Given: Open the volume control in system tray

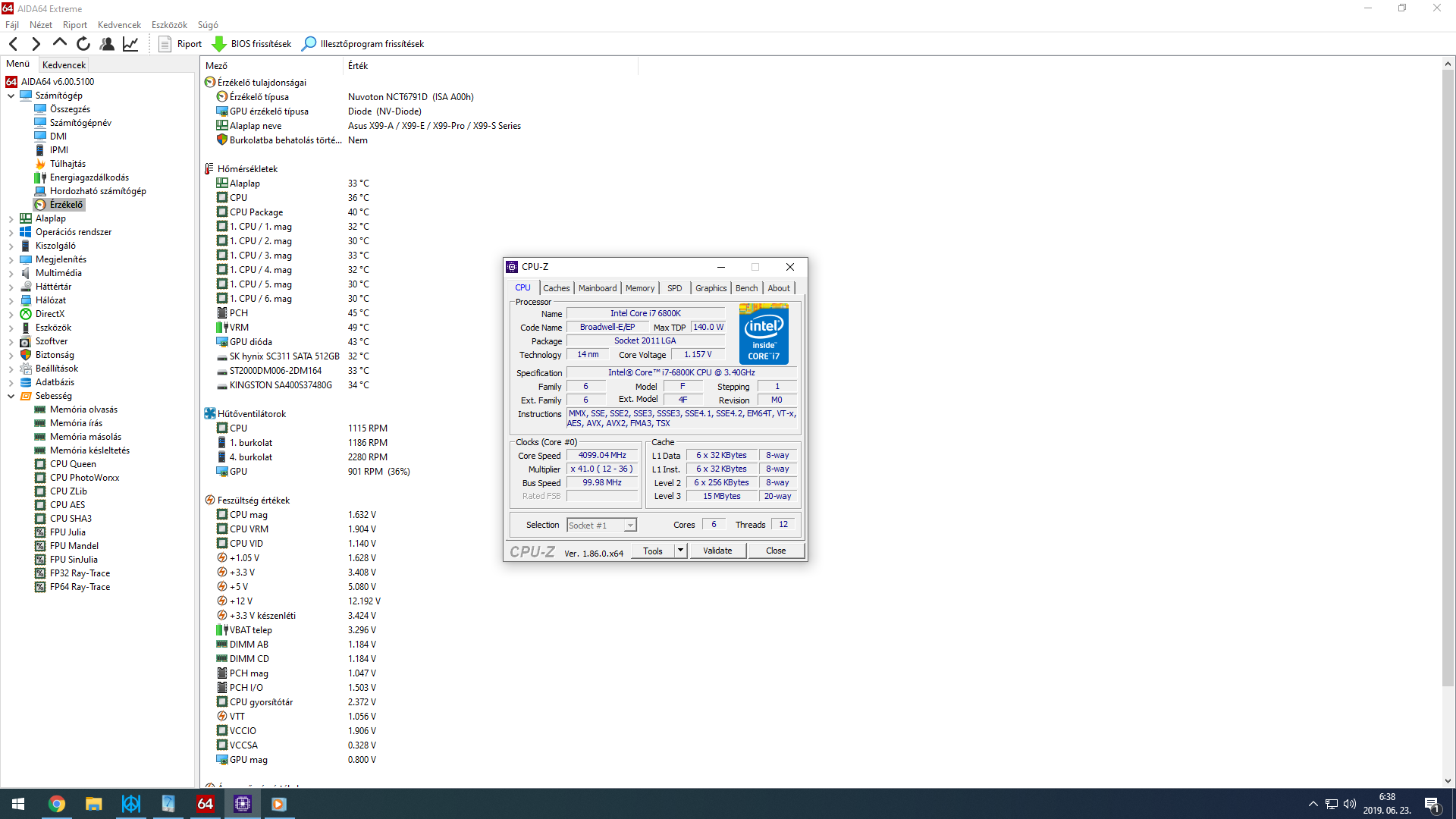Looking at the screenshot, I should tap(1350, 804).
